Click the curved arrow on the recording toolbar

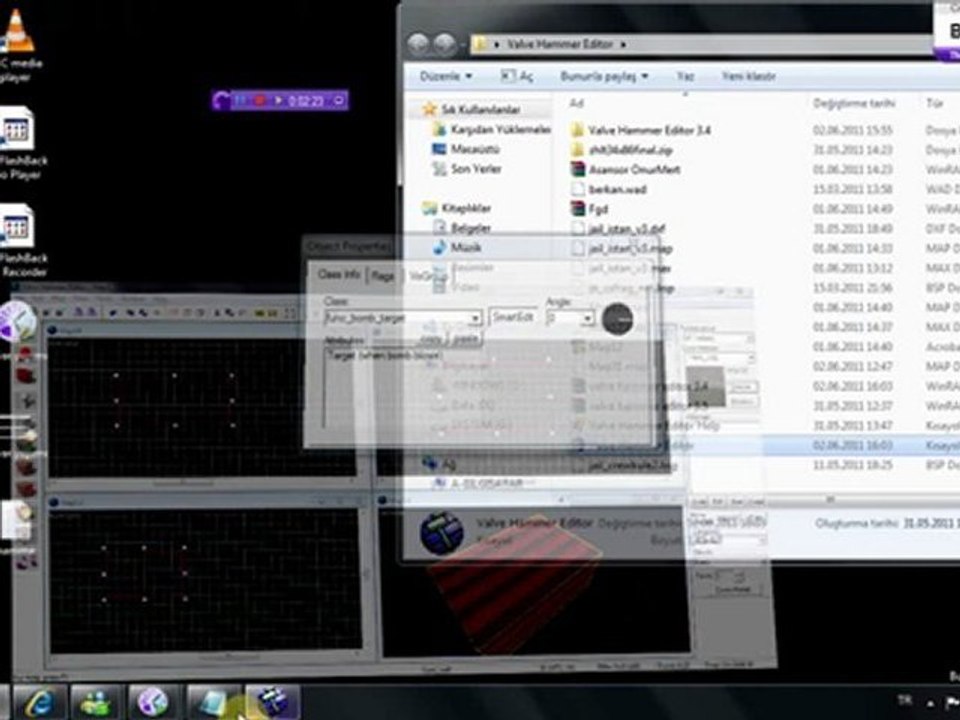point(222,100)
